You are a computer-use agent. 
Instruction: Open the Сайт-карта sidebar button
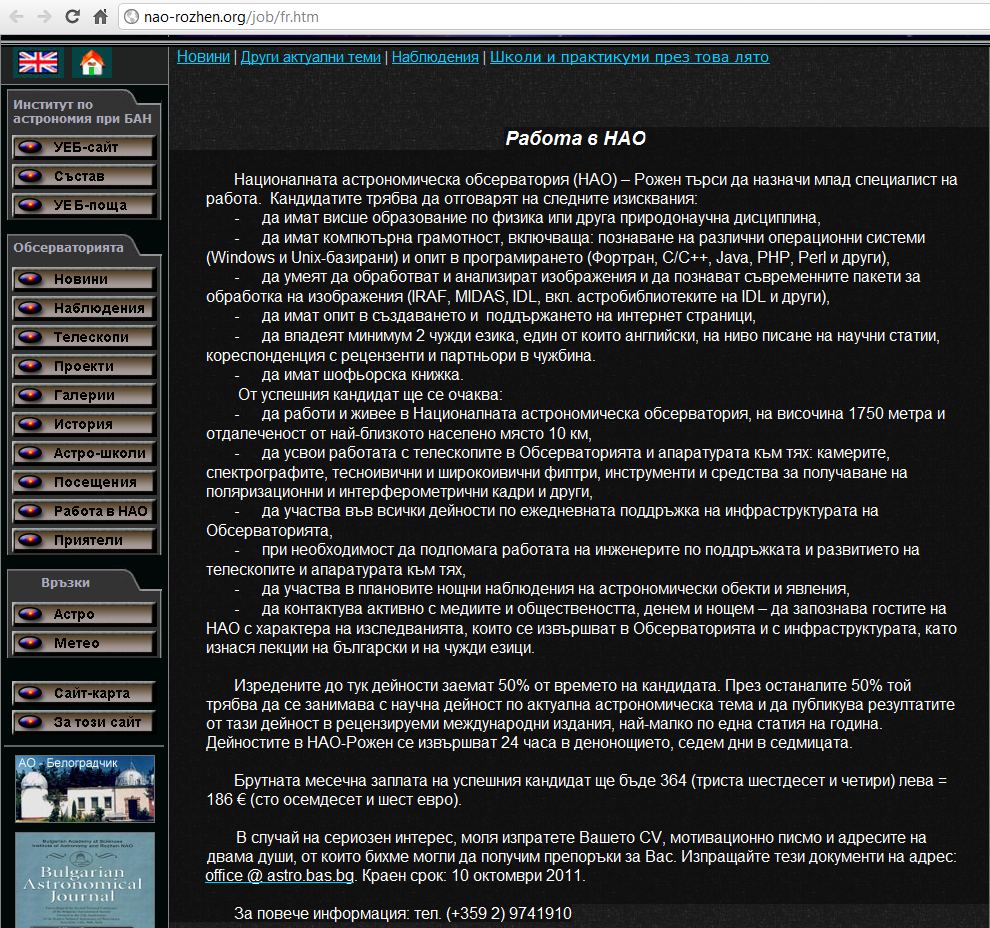tap(84, 693)
